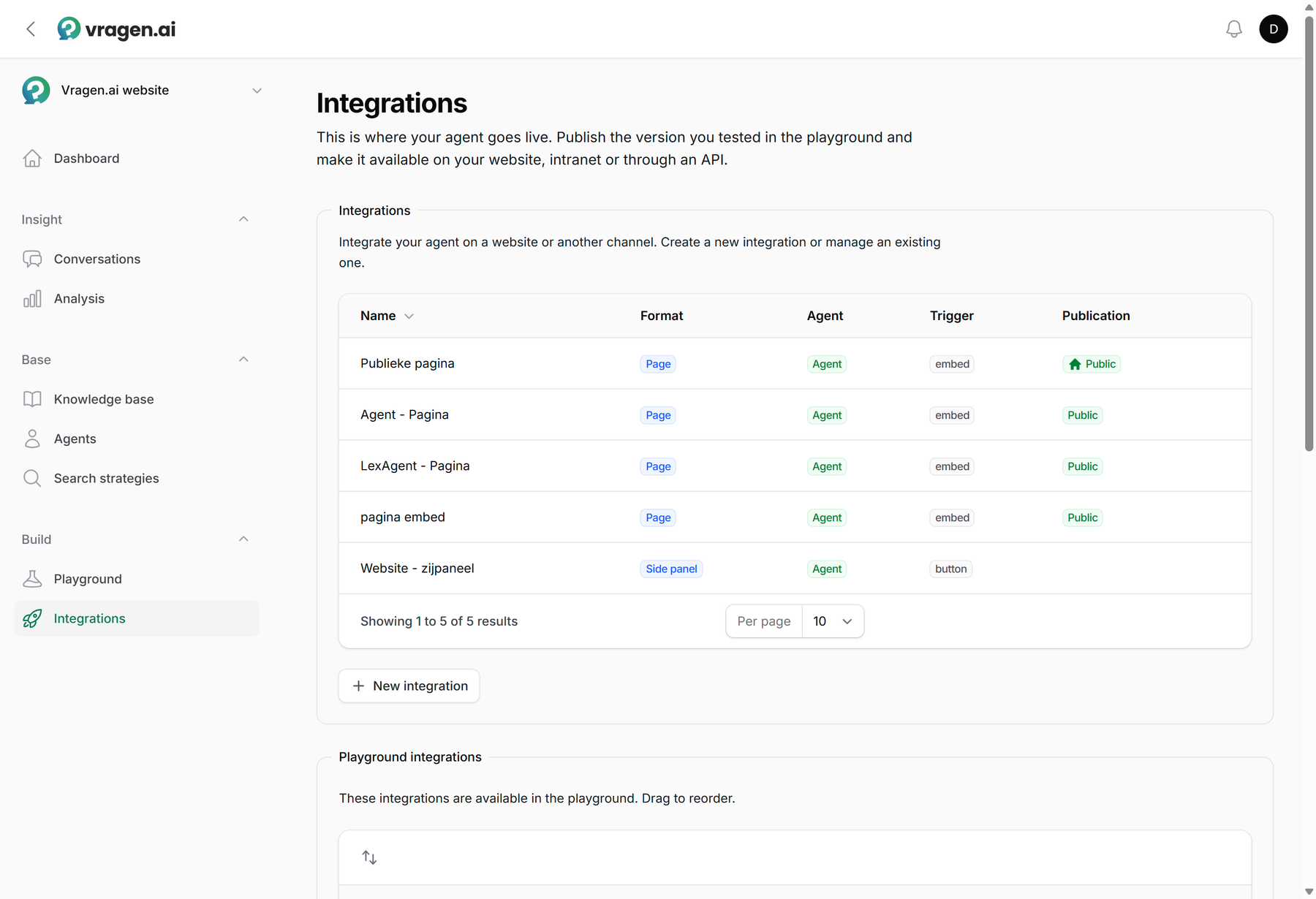Open Search strategies in sidebar
The height and width of the screenshot is (899, 1316).
coord(137,478)
